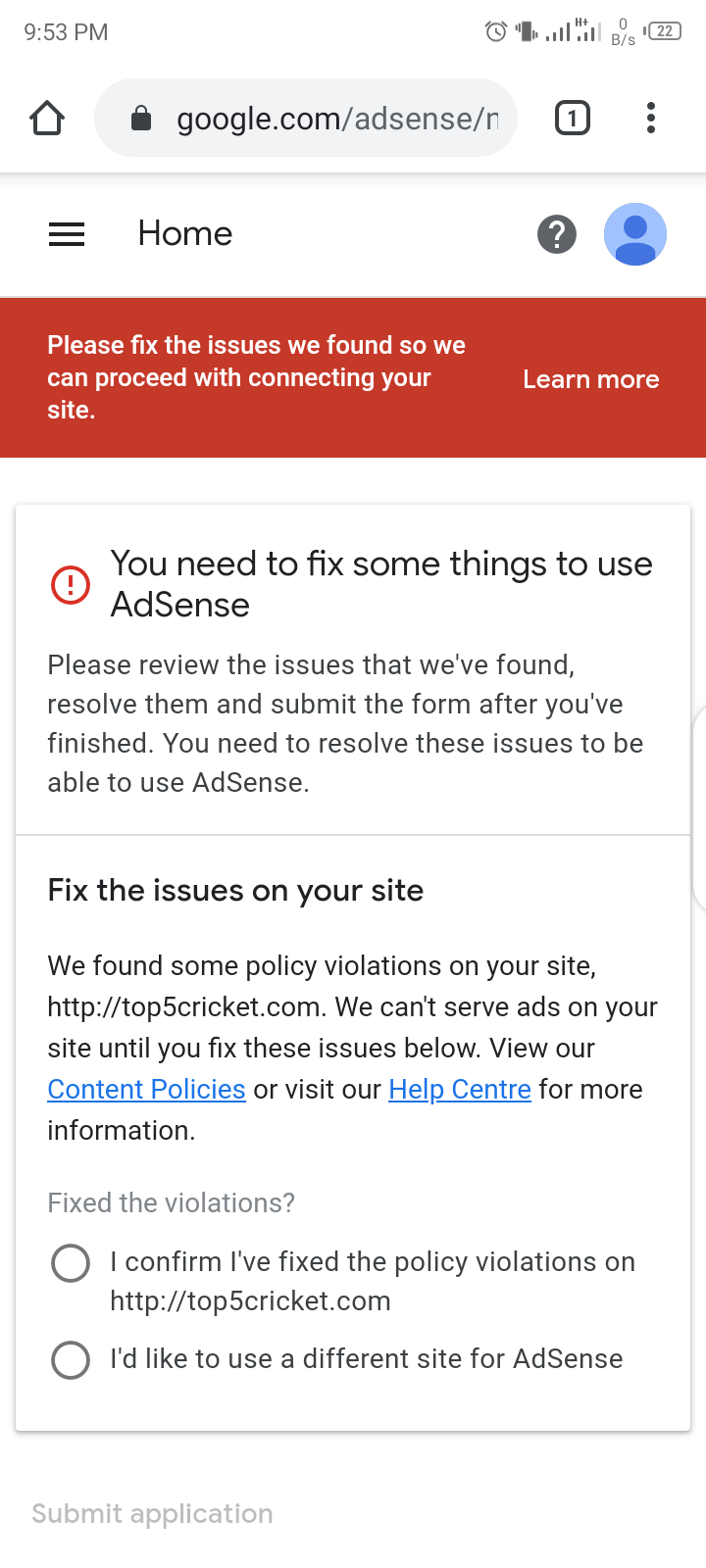This screenshot has height=1568, width=706.
Task: Open the account profile avatar
Action: [634, 234]
